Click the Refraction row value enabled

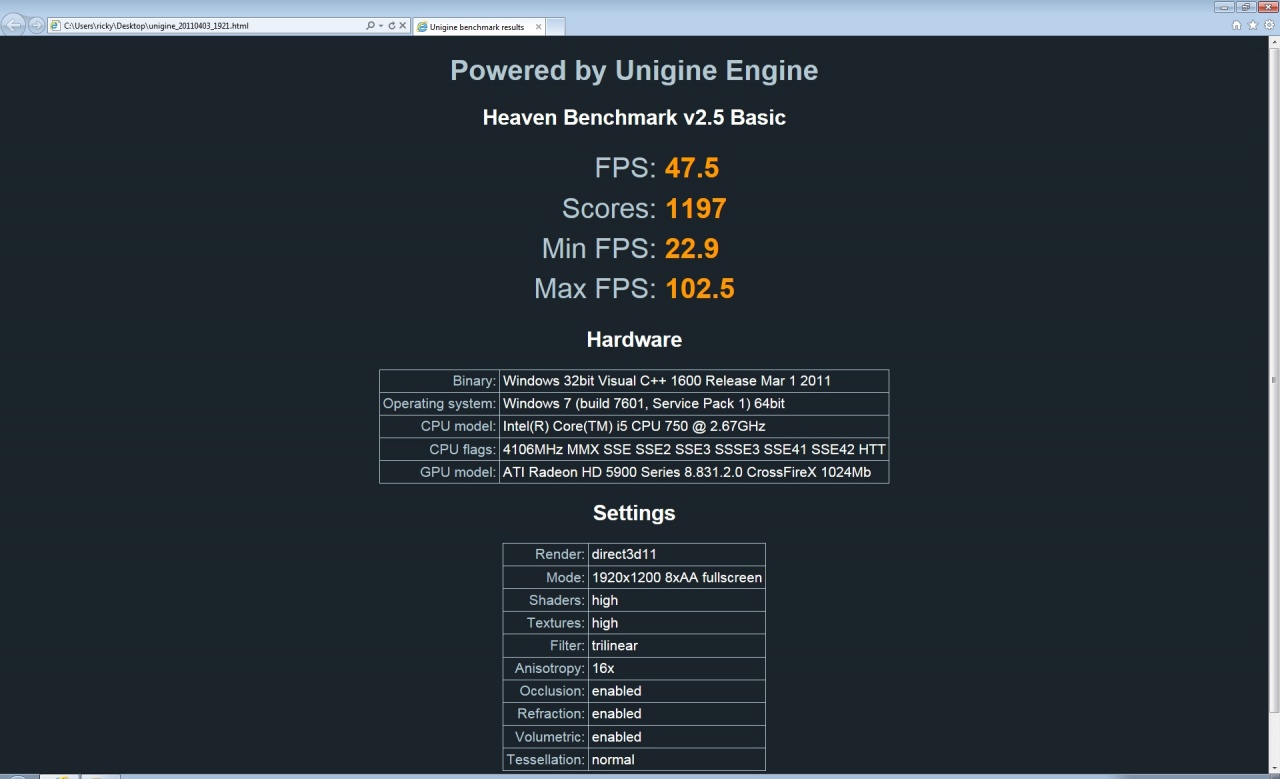(x=677, y=714)
